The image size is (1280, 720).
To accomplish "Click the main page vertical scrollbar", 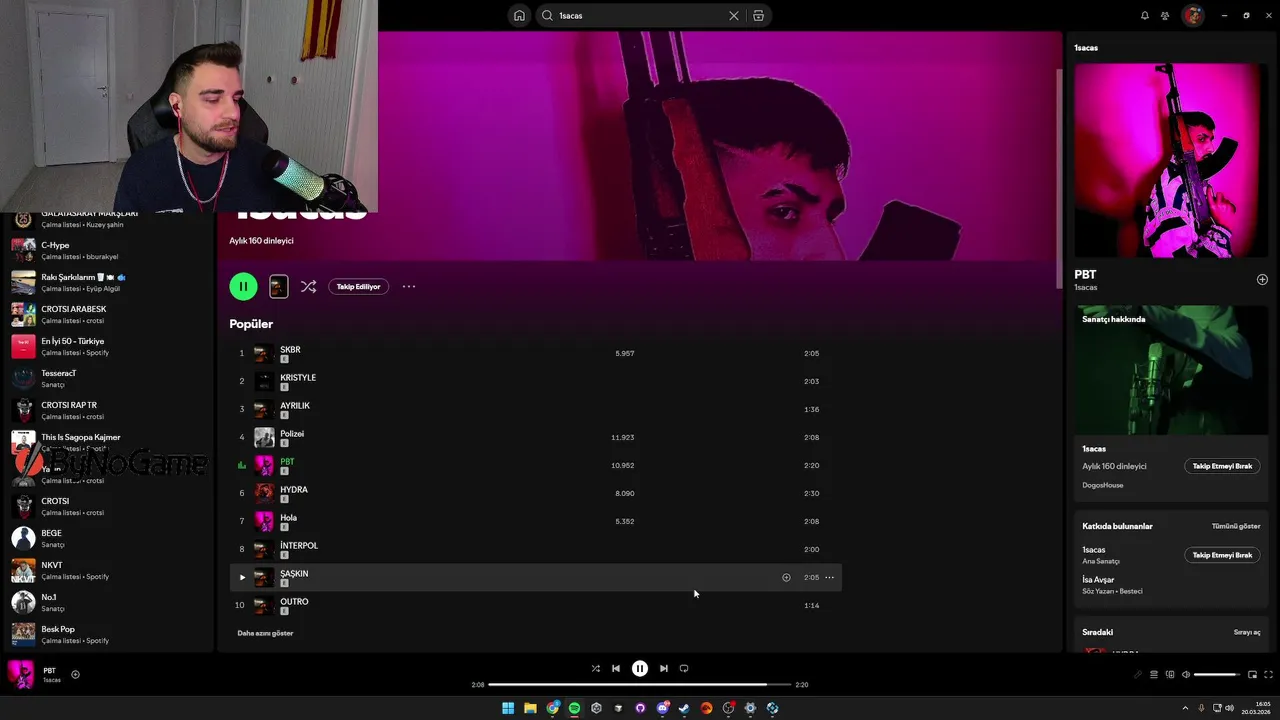I will click(x=1058, y=180).
